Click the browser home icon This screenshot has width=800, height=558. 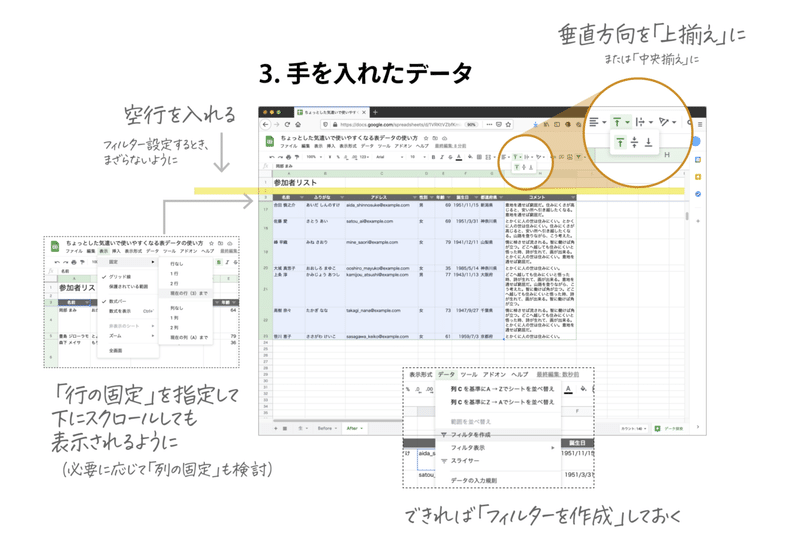298,124
